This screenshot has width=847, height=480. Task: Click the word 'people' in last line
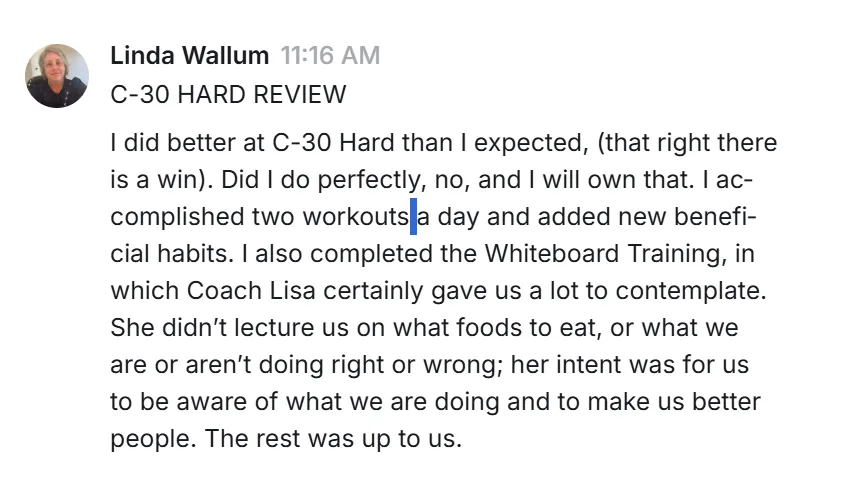[150, 438]
